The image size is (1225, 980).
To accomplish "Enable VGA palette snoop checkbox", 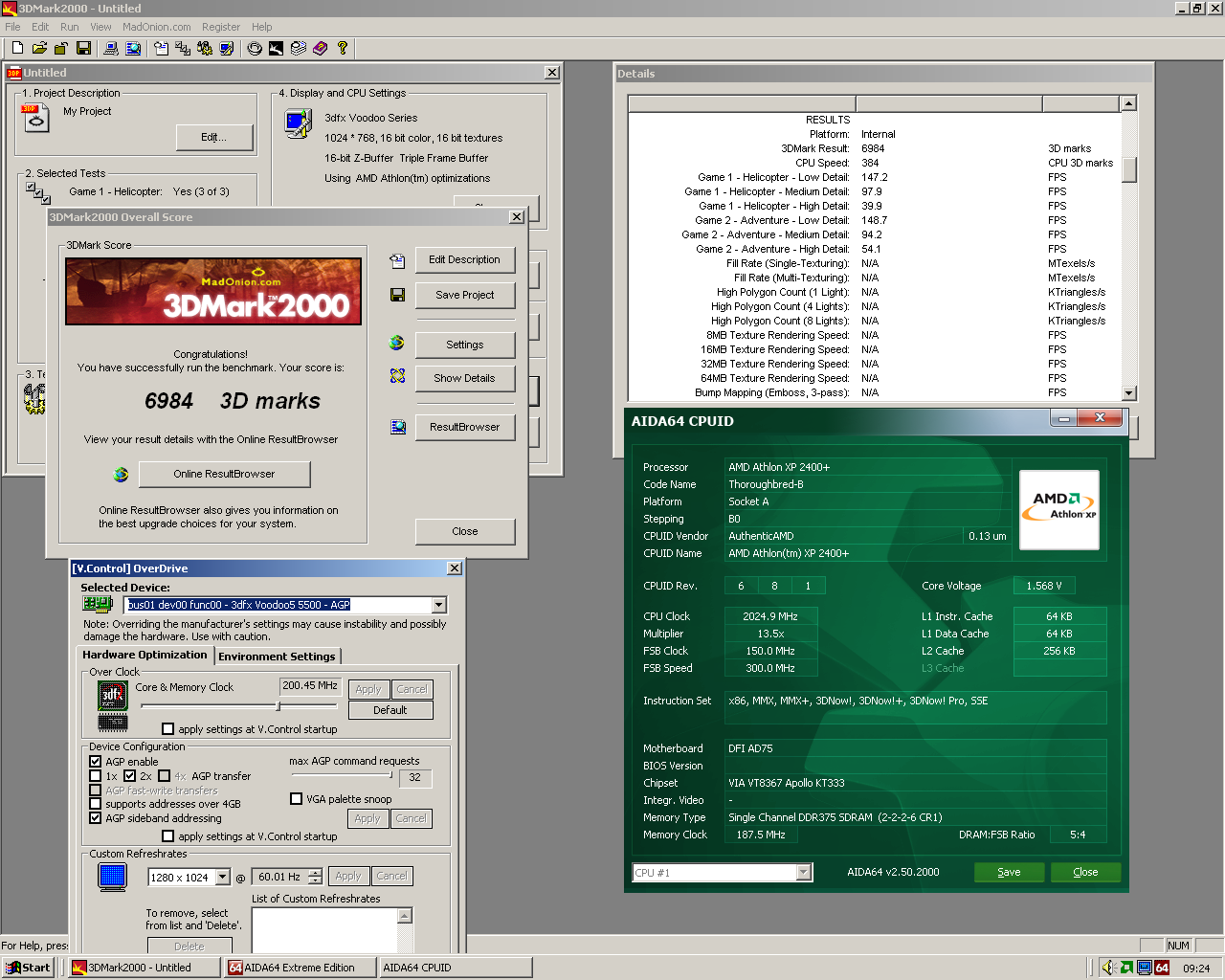I will coord(296,799).
